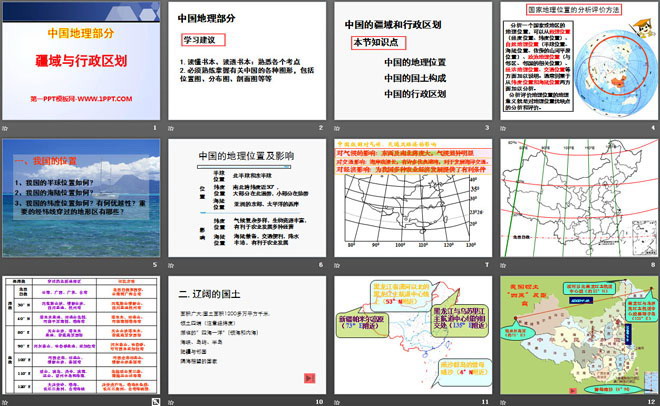Click slide number 6 label
The height and width of the screenshot is (406, 660).
321,265
